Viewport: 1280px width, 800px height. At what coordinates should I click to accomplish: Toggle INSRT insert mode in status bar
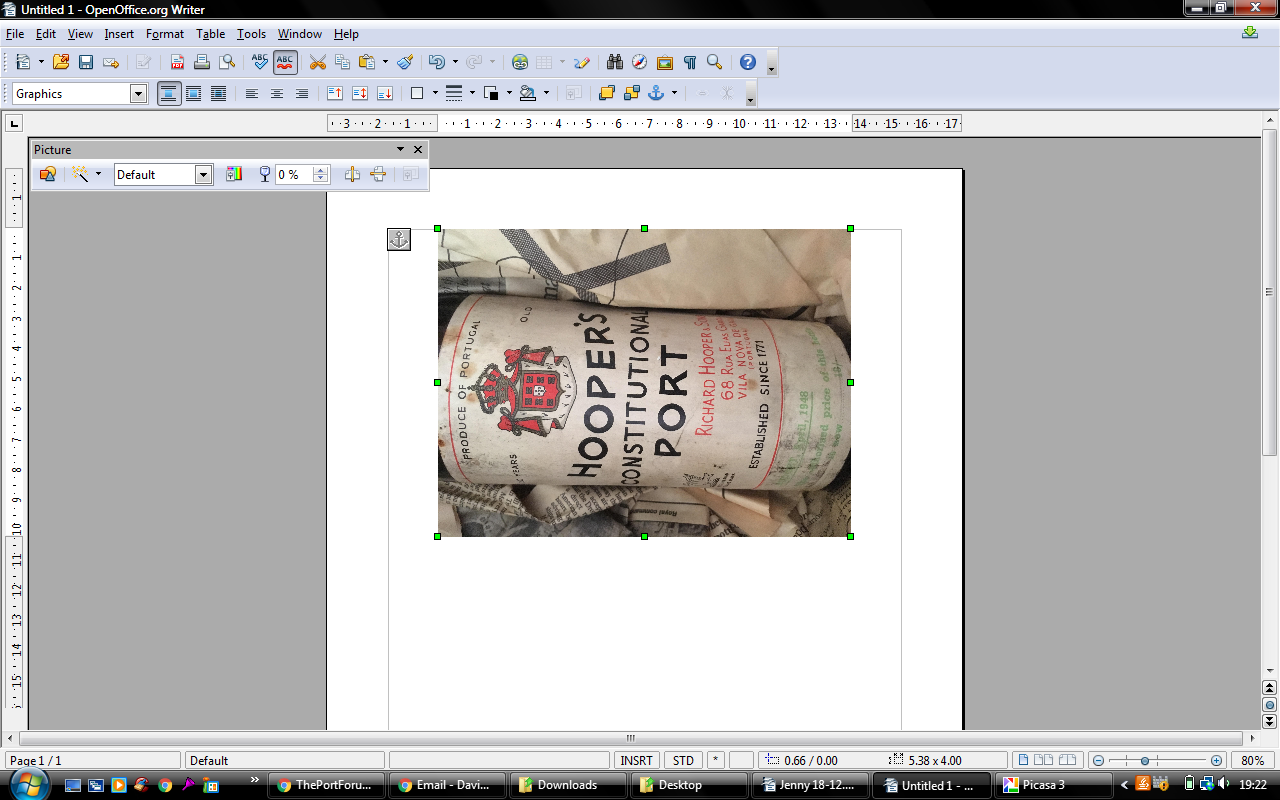[636, 760]
